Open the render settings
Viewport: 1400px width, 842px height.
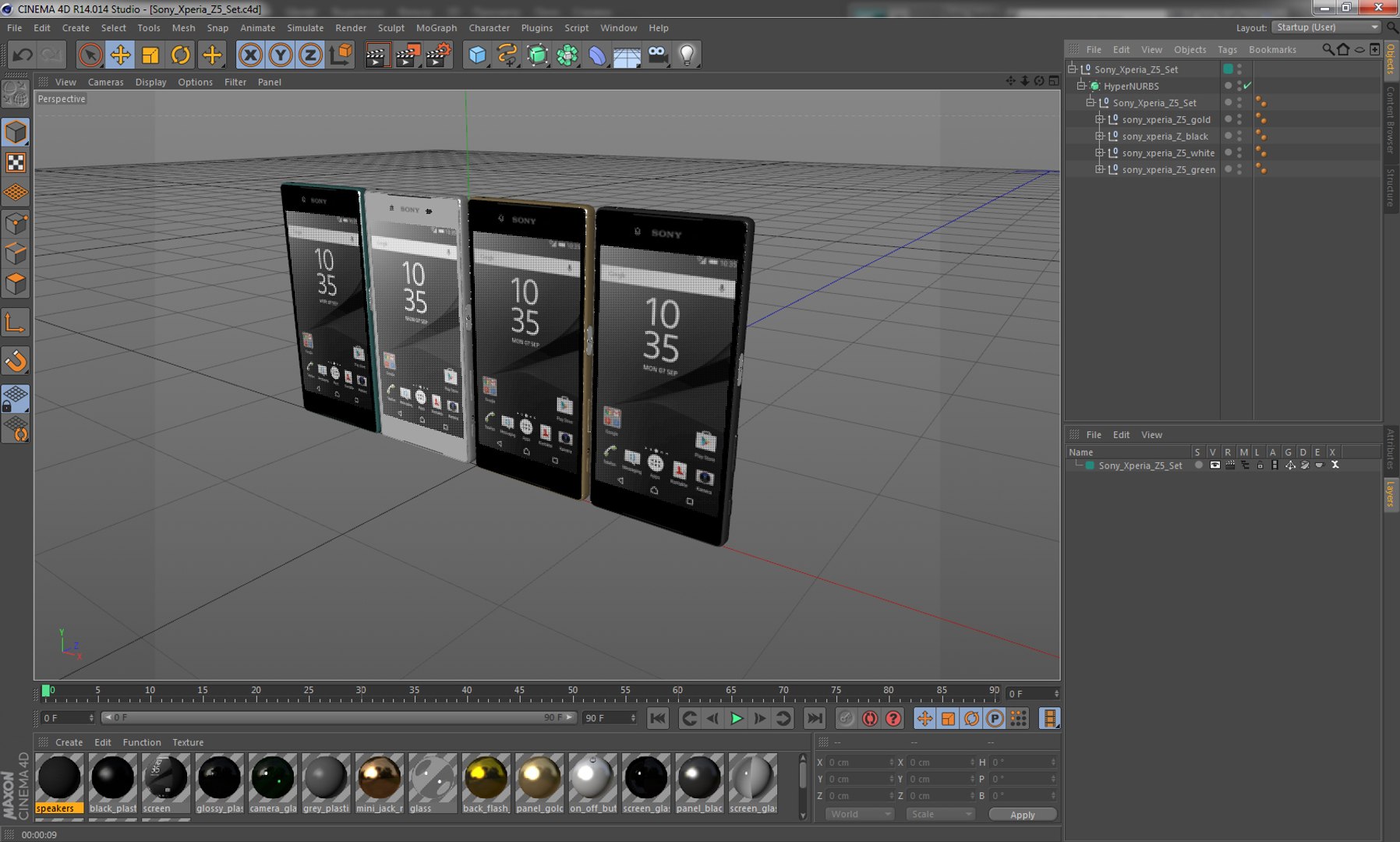[438, 55]
